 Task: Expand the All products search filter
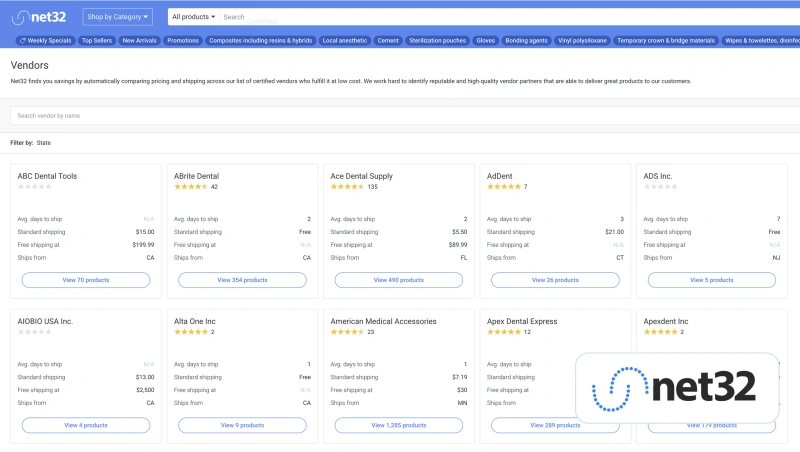(192, 17)
